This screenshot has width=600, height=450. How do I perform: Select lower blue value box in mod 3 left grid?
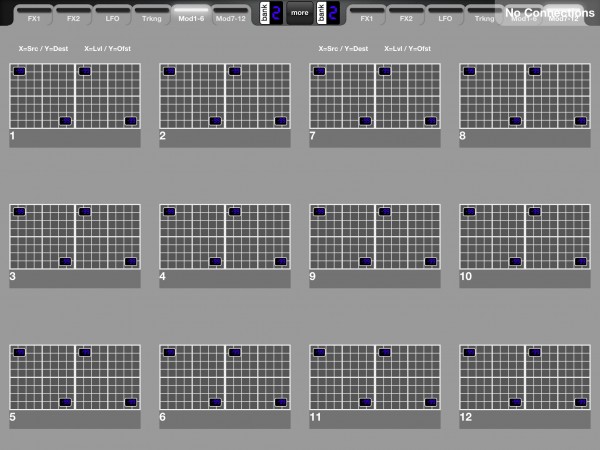65,261
